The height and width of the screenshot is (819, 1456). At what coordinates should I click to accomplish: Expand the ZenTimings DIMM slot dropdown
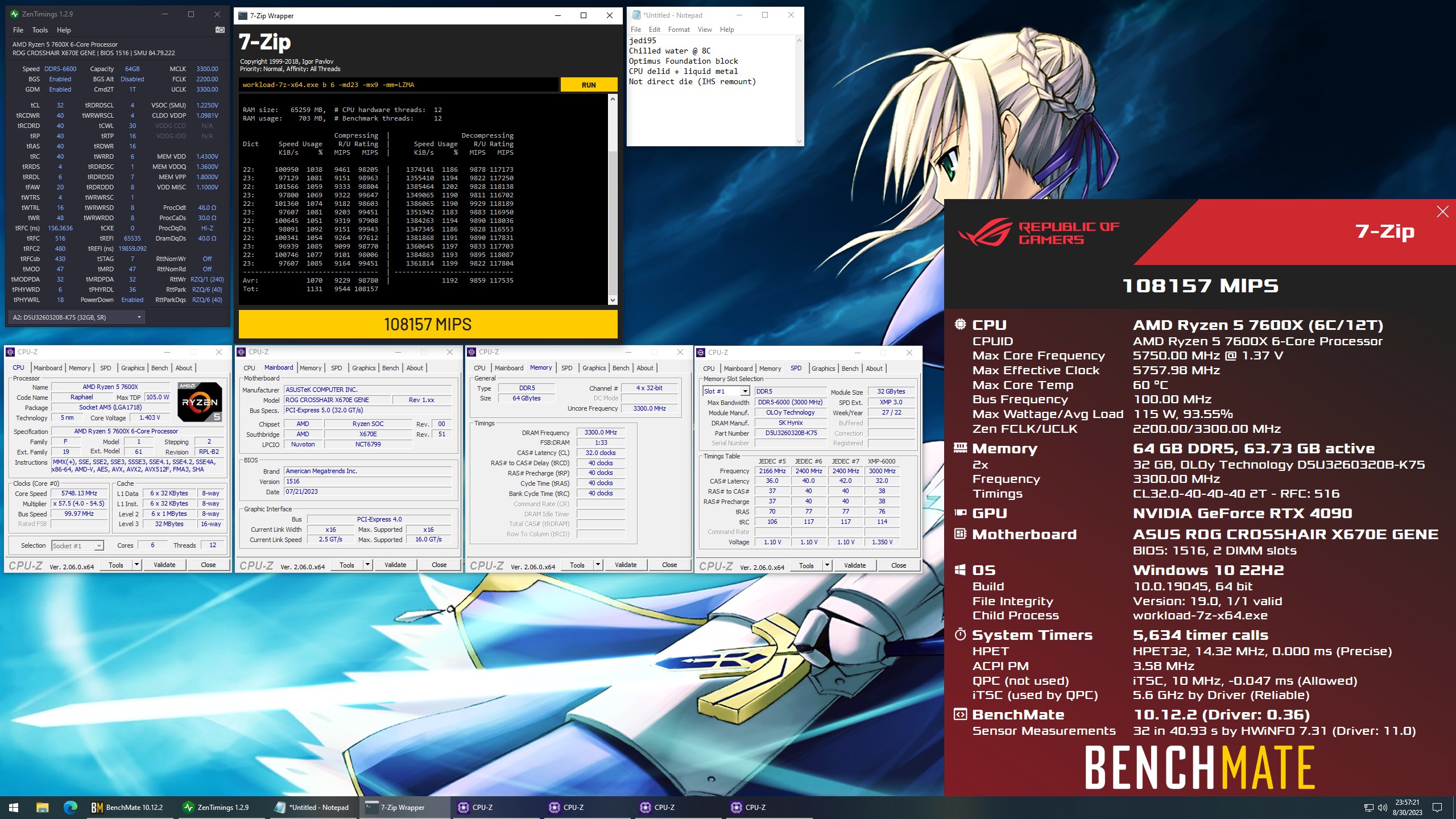point(139,317)
